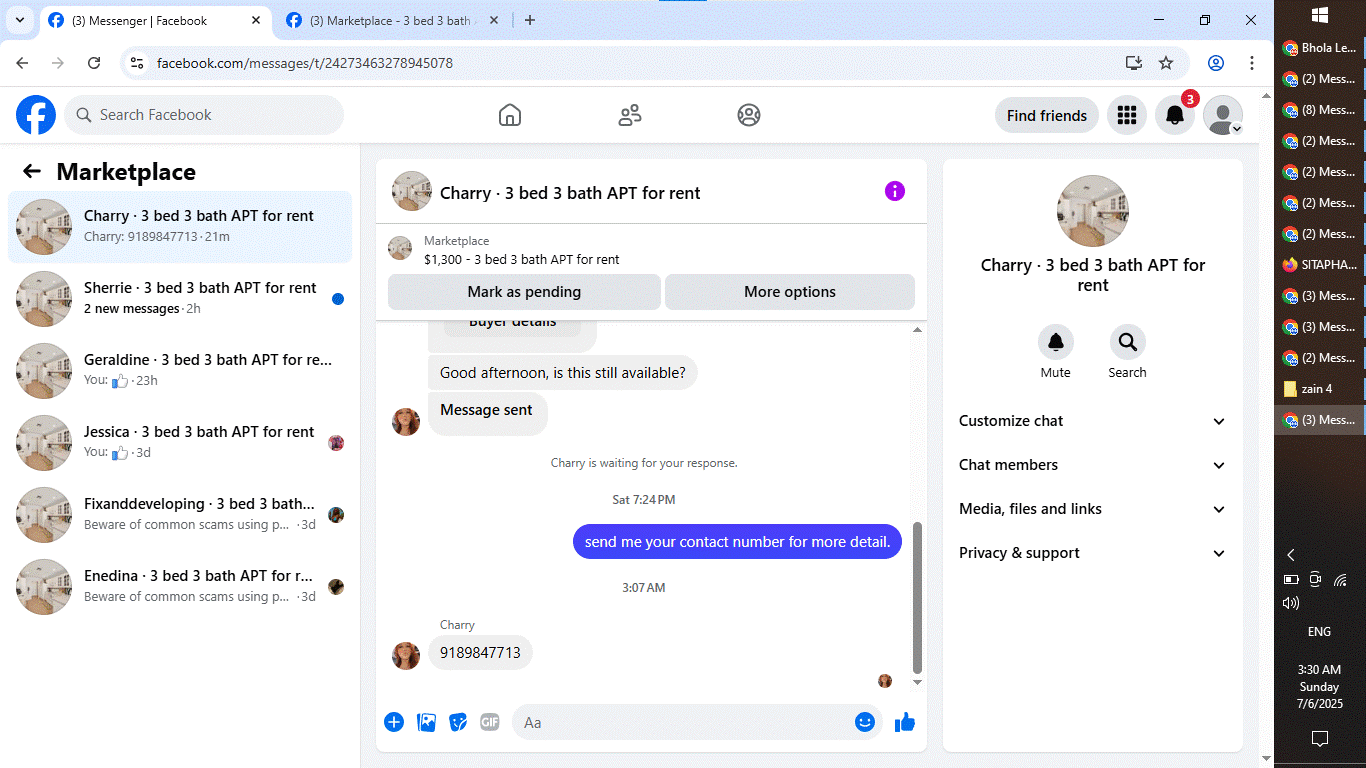Click the 'Good afternoon, is this still available?' message
The height and width of the screenshot is (768, 1366).
(563, 373)
